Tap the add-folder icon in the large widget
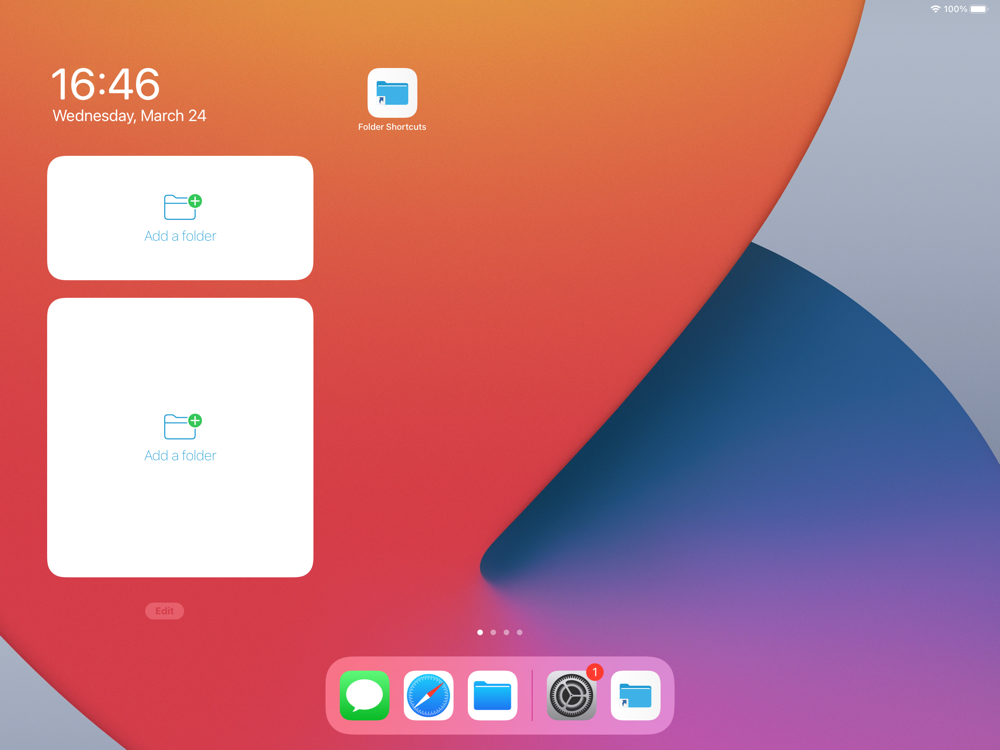Screen dimensions: 1000x750 point(182,426)
